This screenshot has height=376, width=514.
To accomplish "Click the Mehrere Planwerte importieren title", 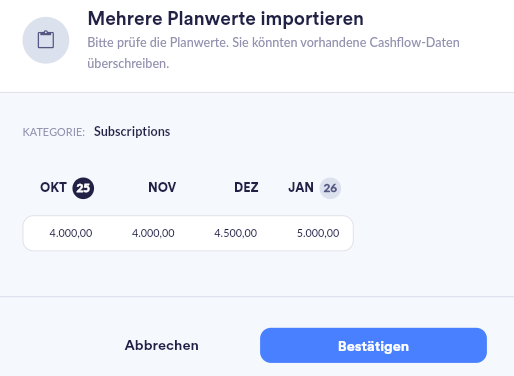I will point(225,18).
